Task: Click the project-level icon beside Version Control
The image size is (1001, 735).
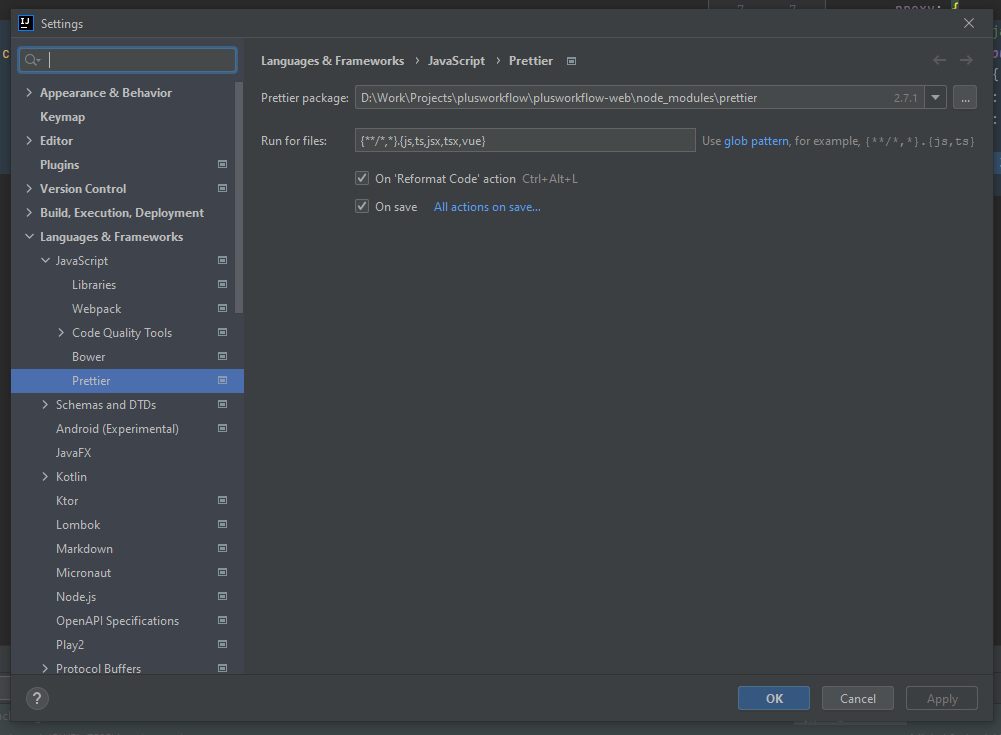Action: (222, 188)
